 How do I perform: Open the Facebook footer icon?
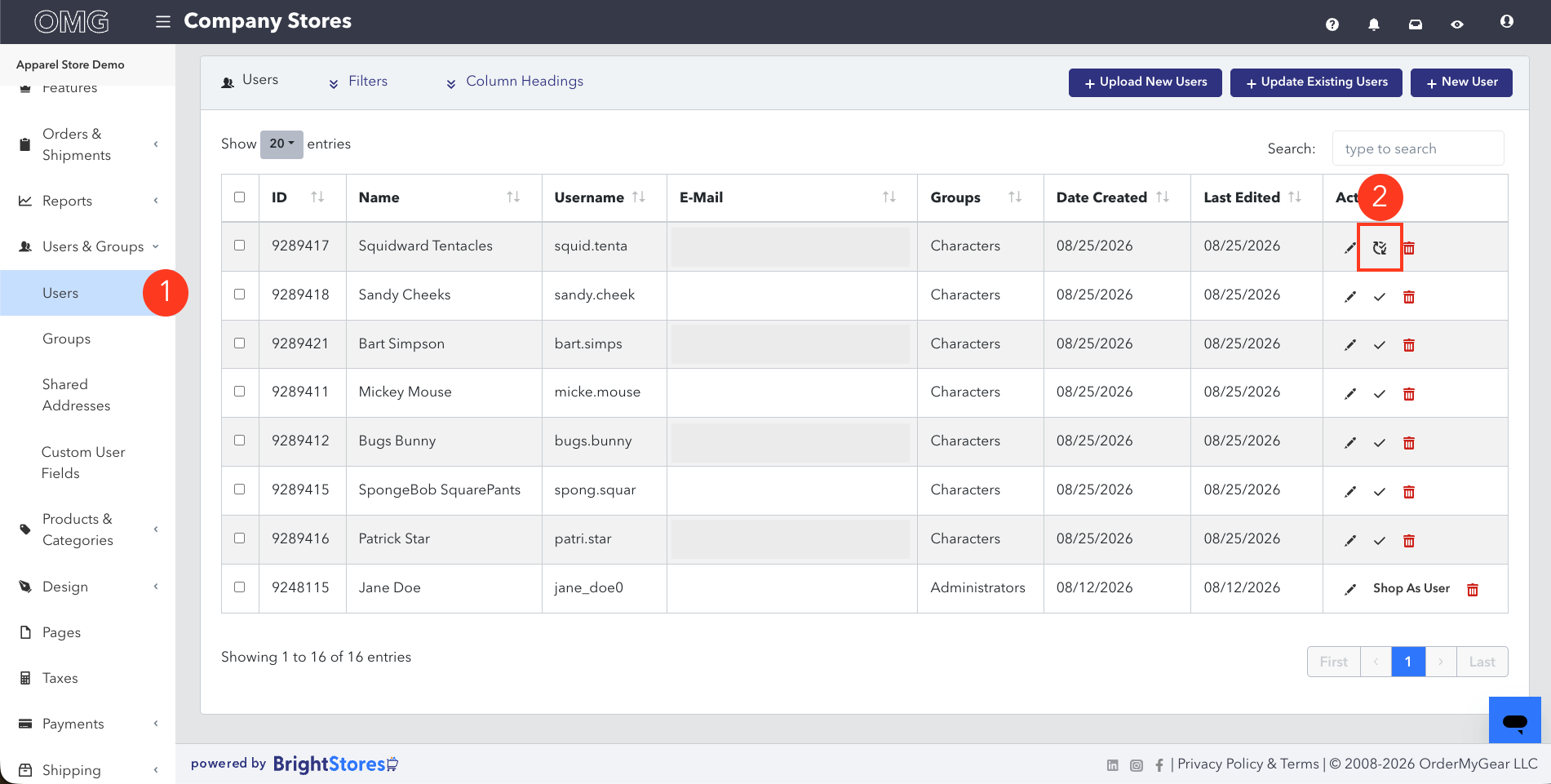pos(1159,765)
